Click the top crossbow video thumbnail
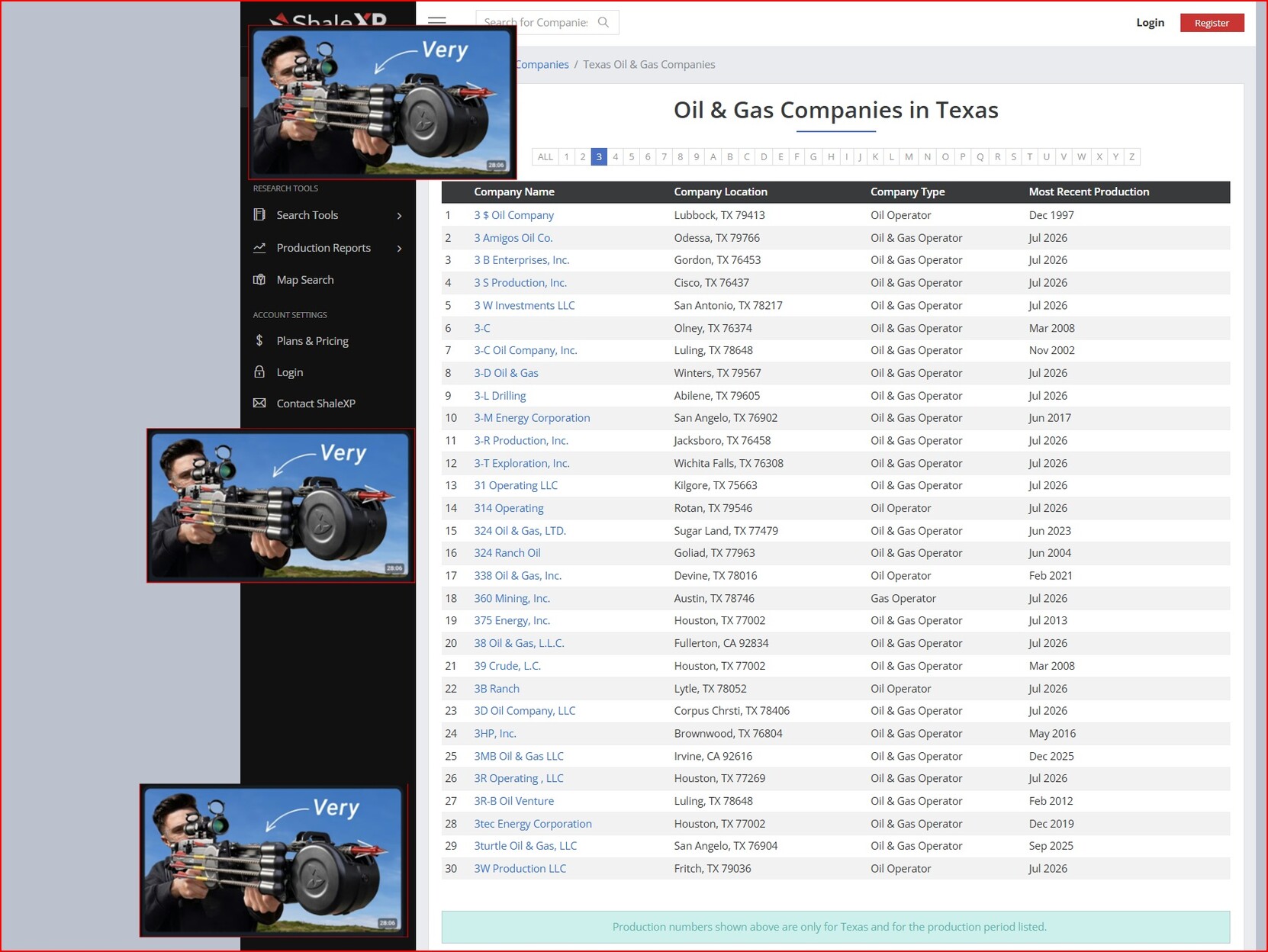The width and height of the screenshot is (1268, 952). pyautogui.click(x=382, y=102)
